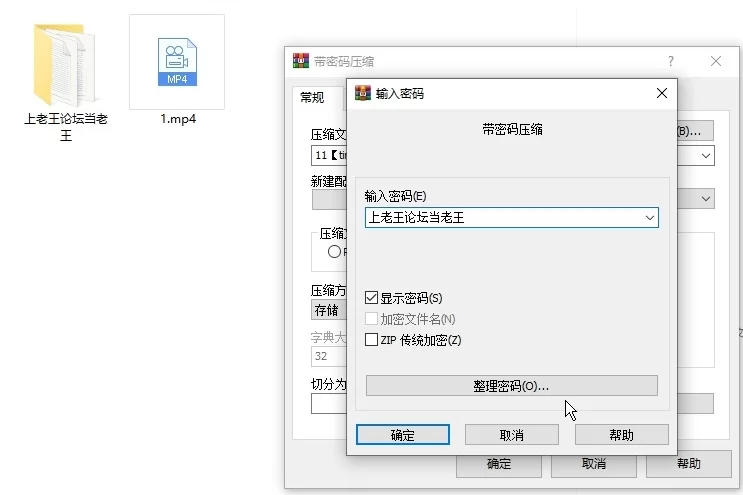The height and width of the screenshot is (495, 743).
Task: Click the ? help icon in 带密码压缩 title bar
Action: (671, 61)
